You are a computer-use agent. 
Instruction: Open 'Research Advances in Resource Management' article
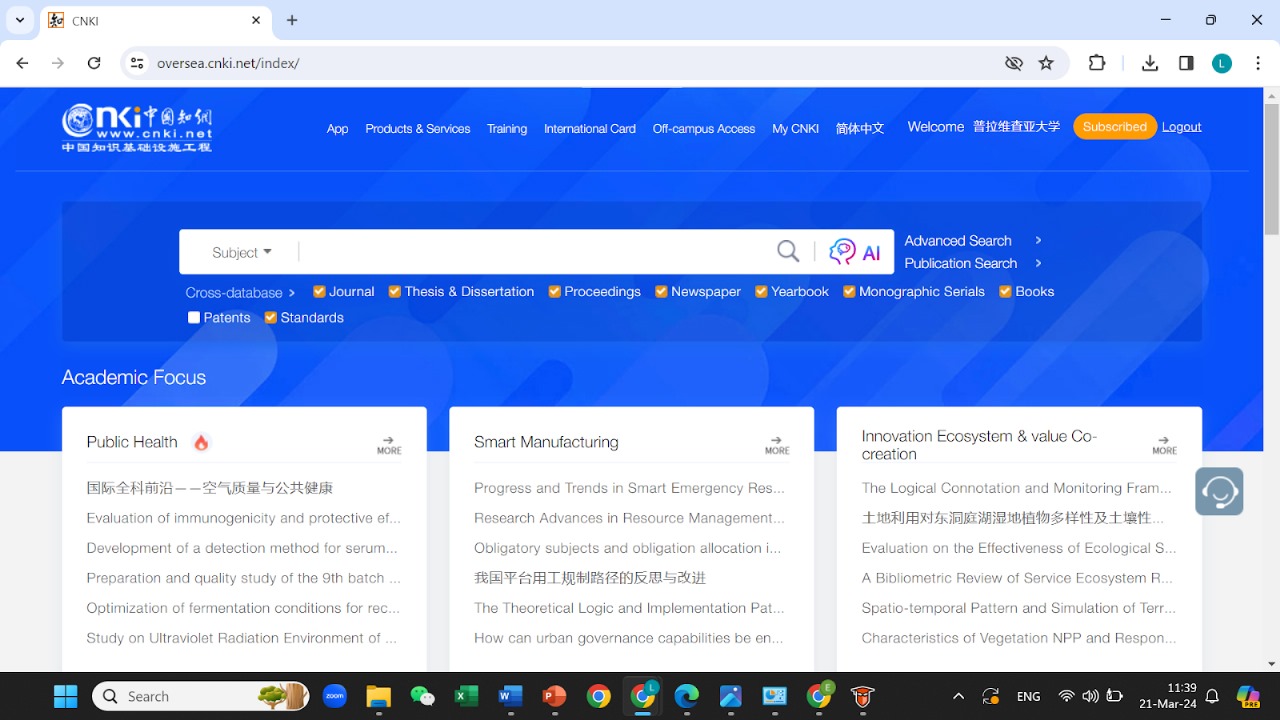tap(630, 518)
